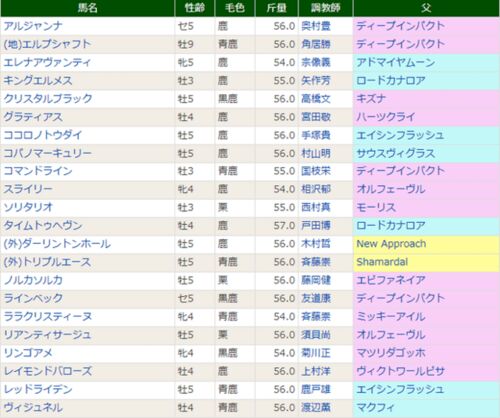Click the 父 column header
This screenshot has height=418, width=500.
(426, 8)
